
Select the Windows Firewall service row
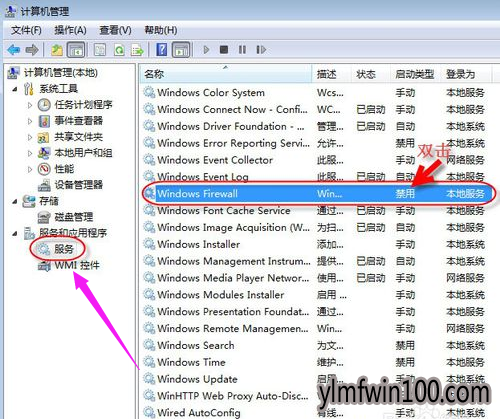click(x=319, y=194)
